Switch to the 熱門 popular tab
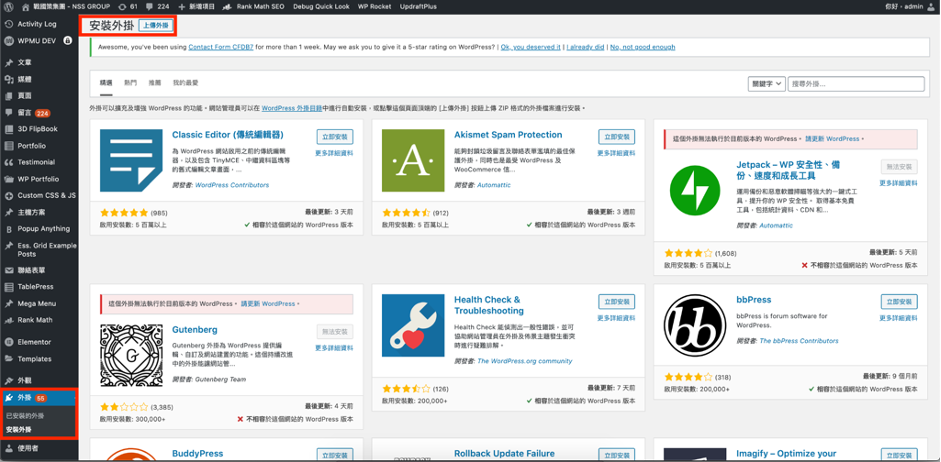This screenshot has width=941, height=462. click(130, 83)
